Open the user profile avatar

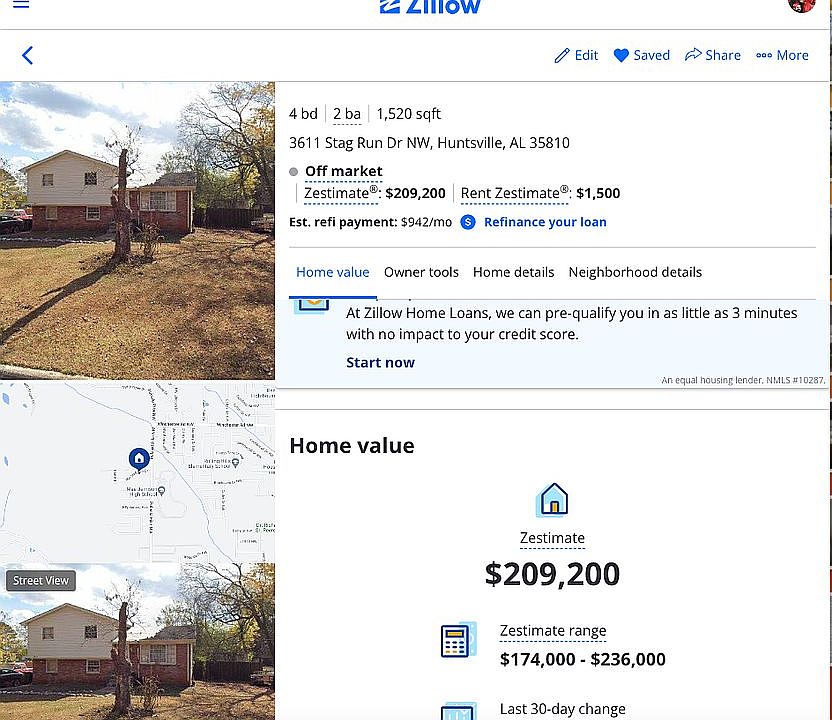801,4
